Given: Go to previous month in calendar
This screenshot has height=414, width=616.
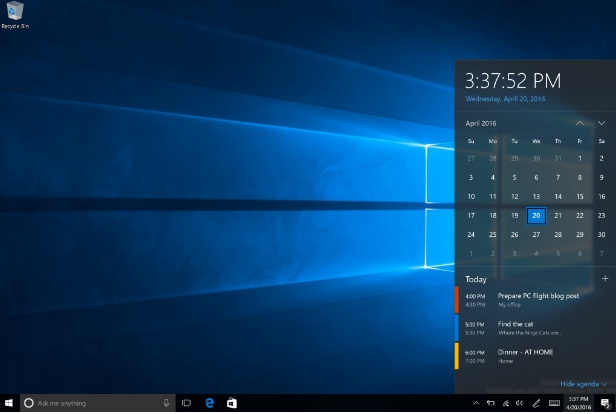Looking at the screenshot, I should [580, 122].
